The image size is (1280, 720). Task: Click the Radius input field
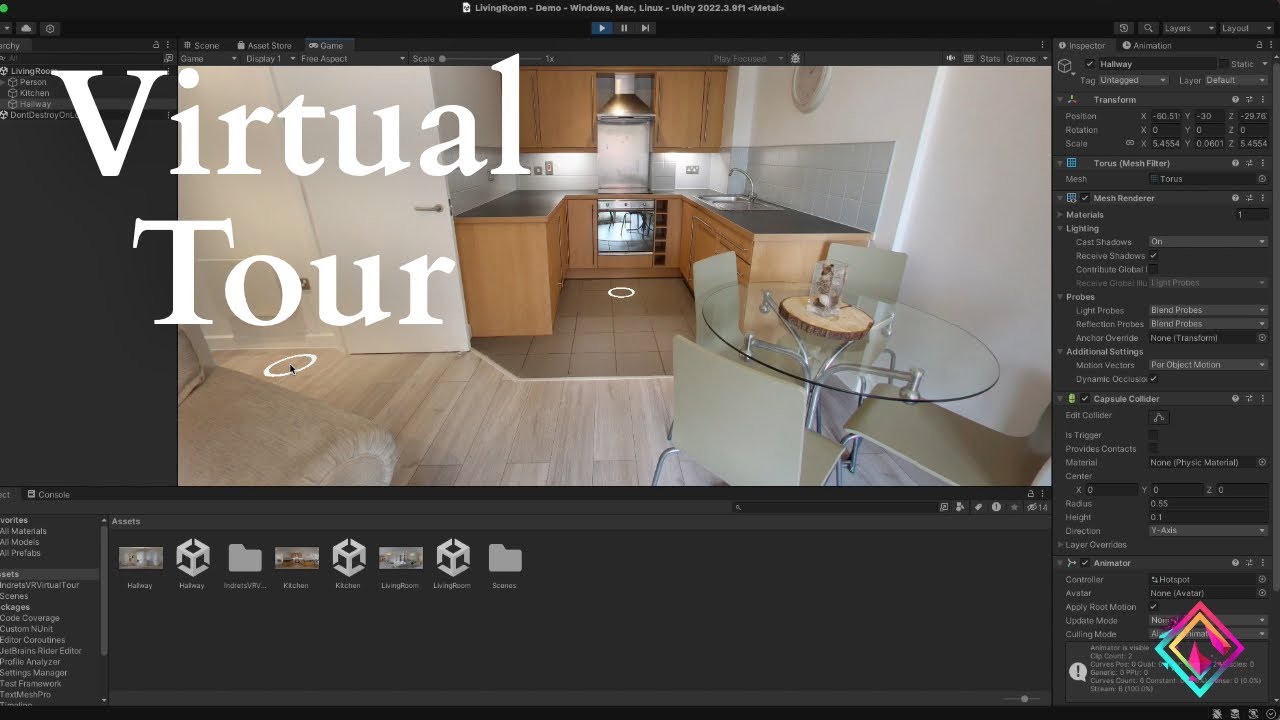point(1208,504)
